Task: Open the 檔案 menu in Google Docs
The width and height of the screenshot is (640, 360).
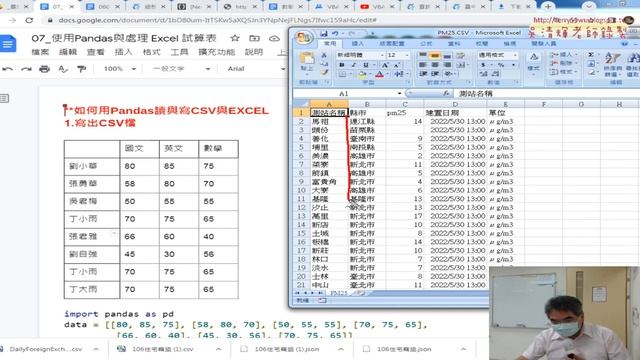Action: (x=40, y=52)
